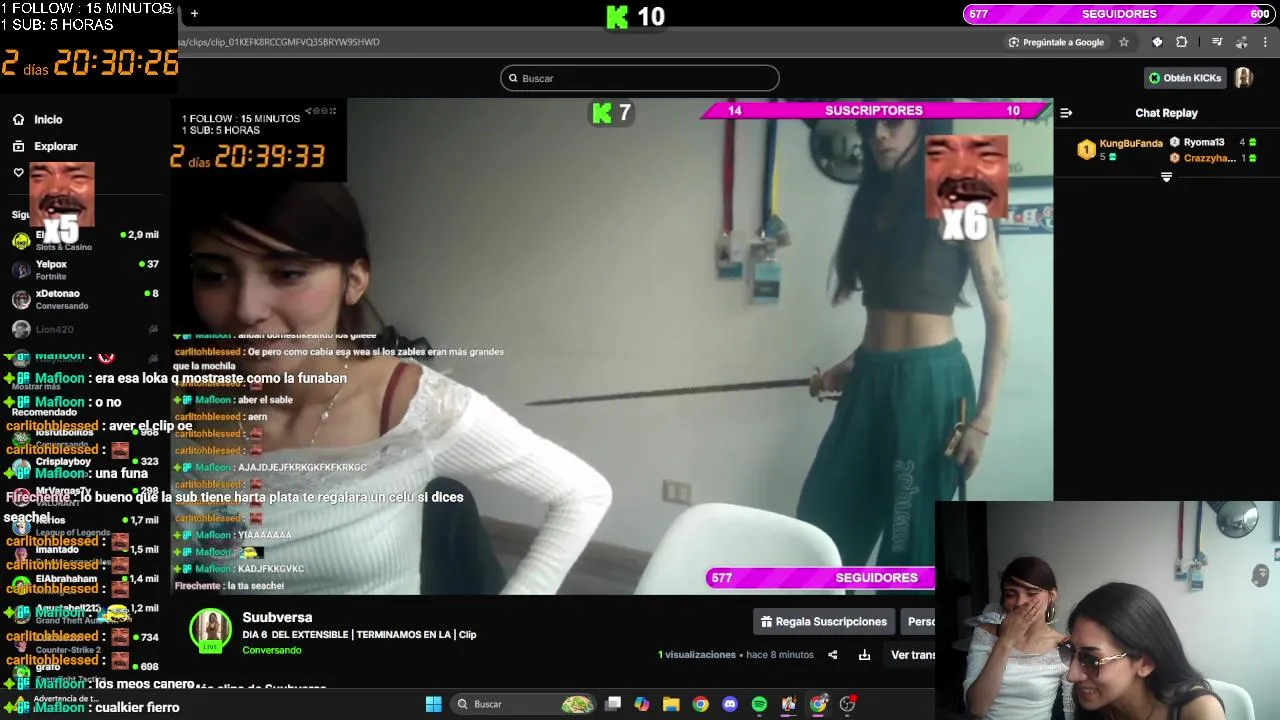
Task: Click Pregúntale a Google in address bar
Action: click(x=1056, y=42)
